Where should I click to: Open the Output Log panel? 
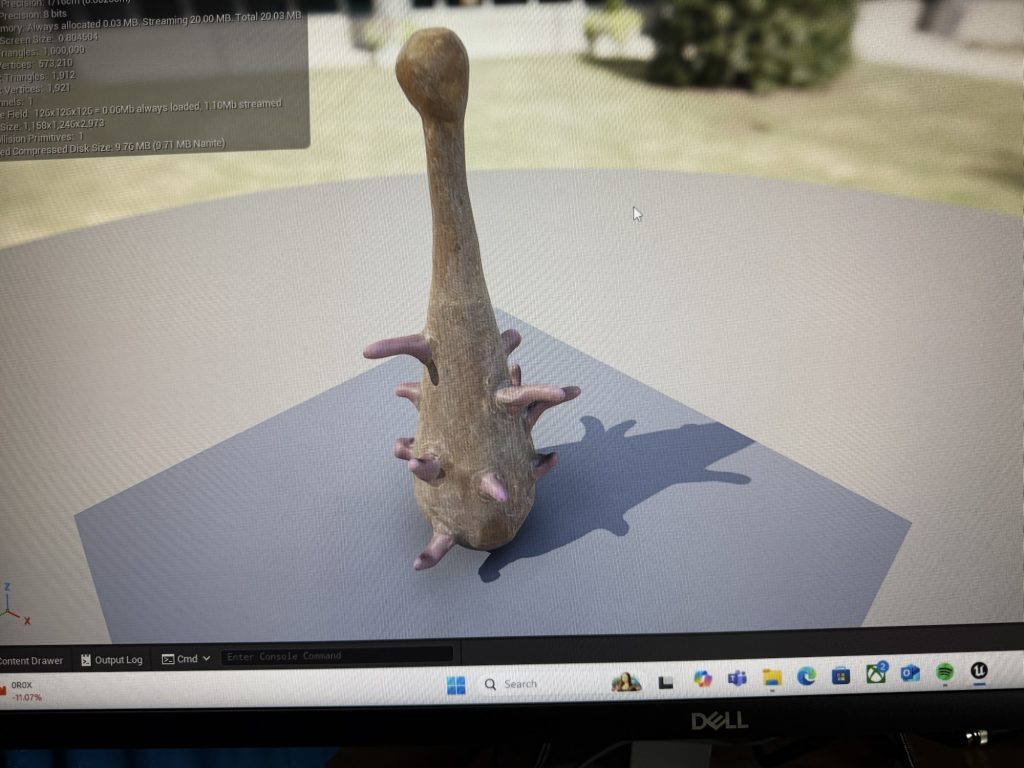tap(112, 660)
